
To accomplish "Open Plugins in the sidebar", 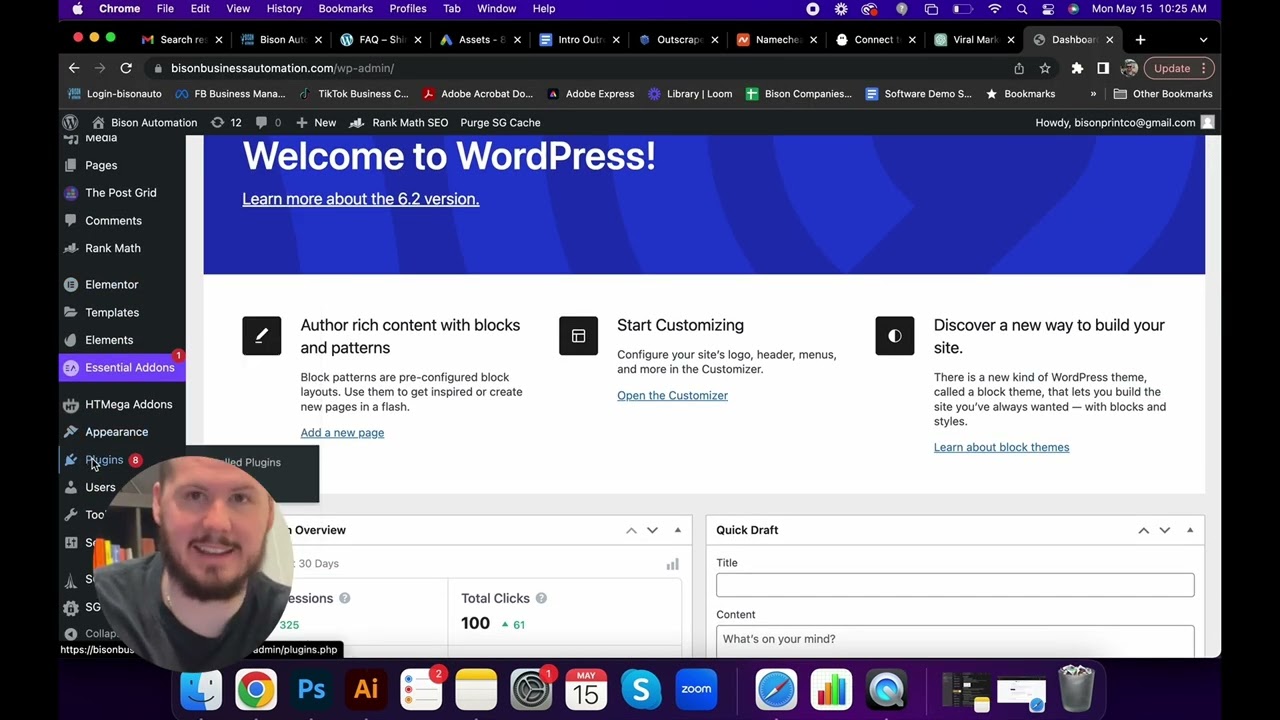I will (104, 460).
